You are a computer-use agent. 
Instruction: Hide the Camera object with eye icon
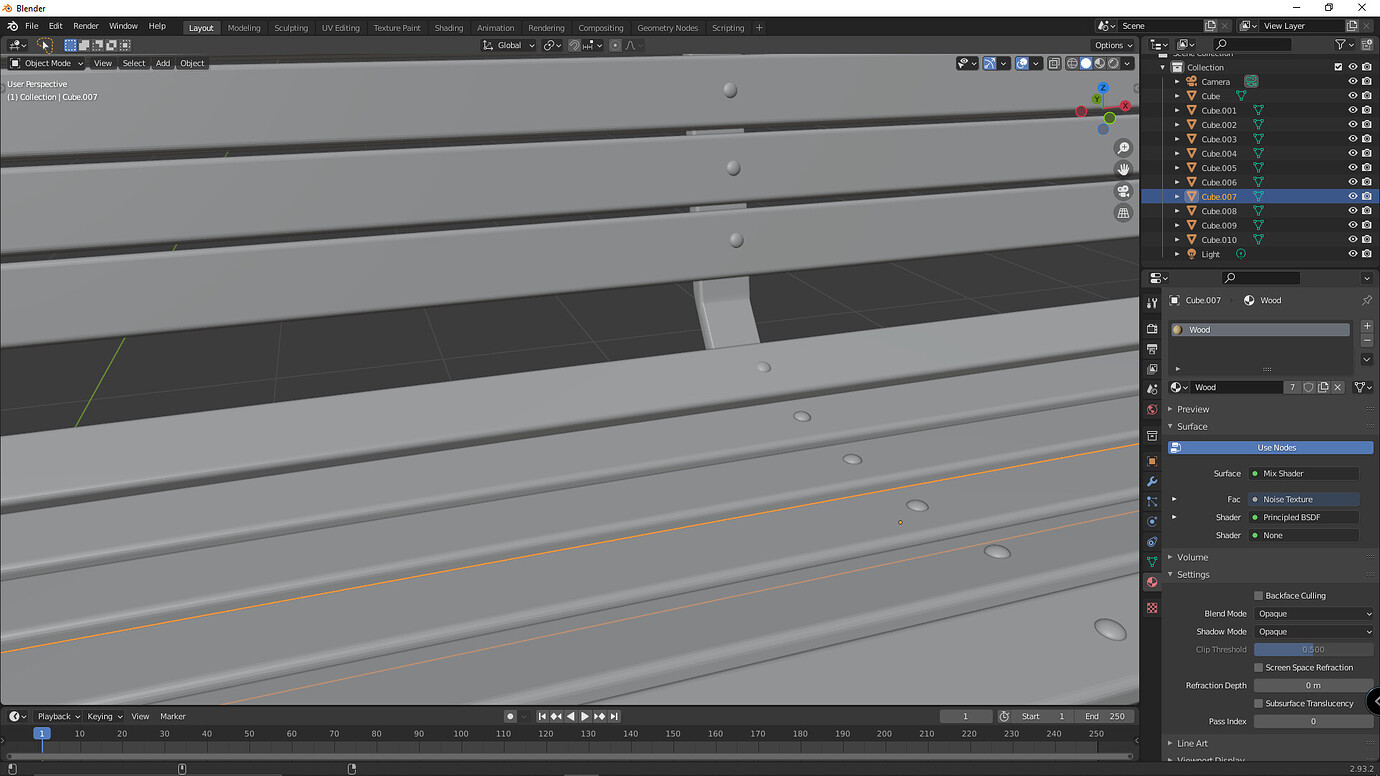[x=1353, y=82]
